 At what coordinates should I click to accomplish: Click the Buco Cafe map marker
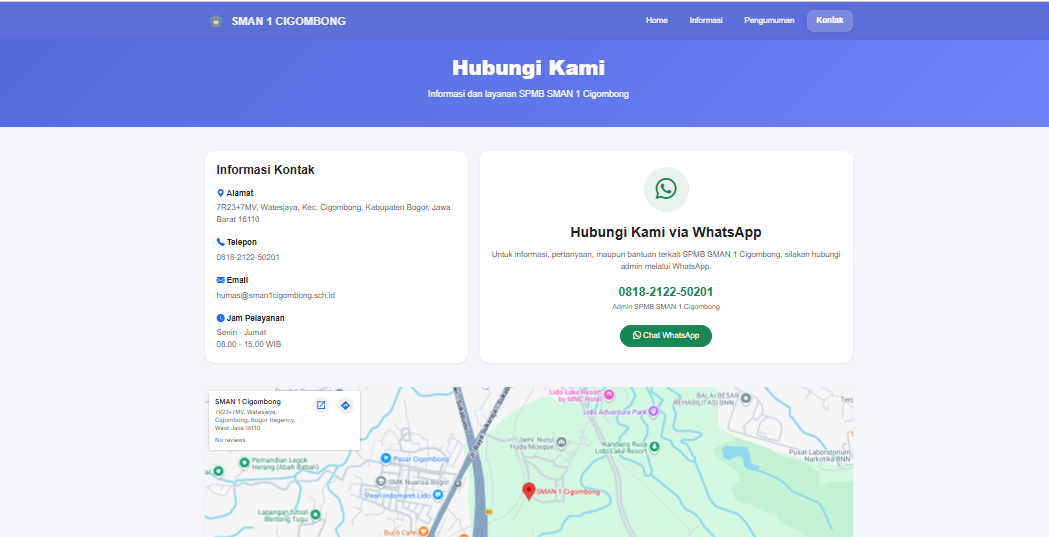423,532
